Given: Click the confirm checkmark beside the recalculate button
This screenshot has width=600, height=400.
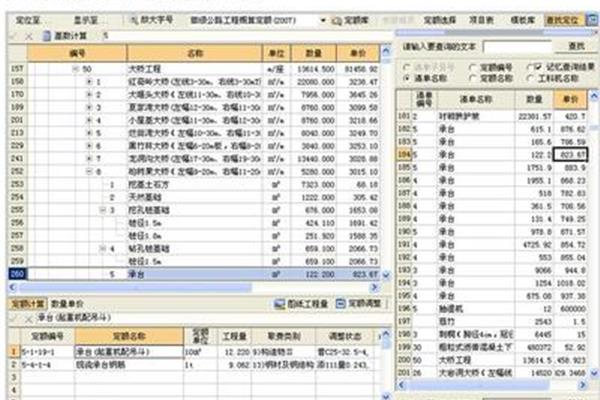Looking at the screenshot, I should [13, 36].
